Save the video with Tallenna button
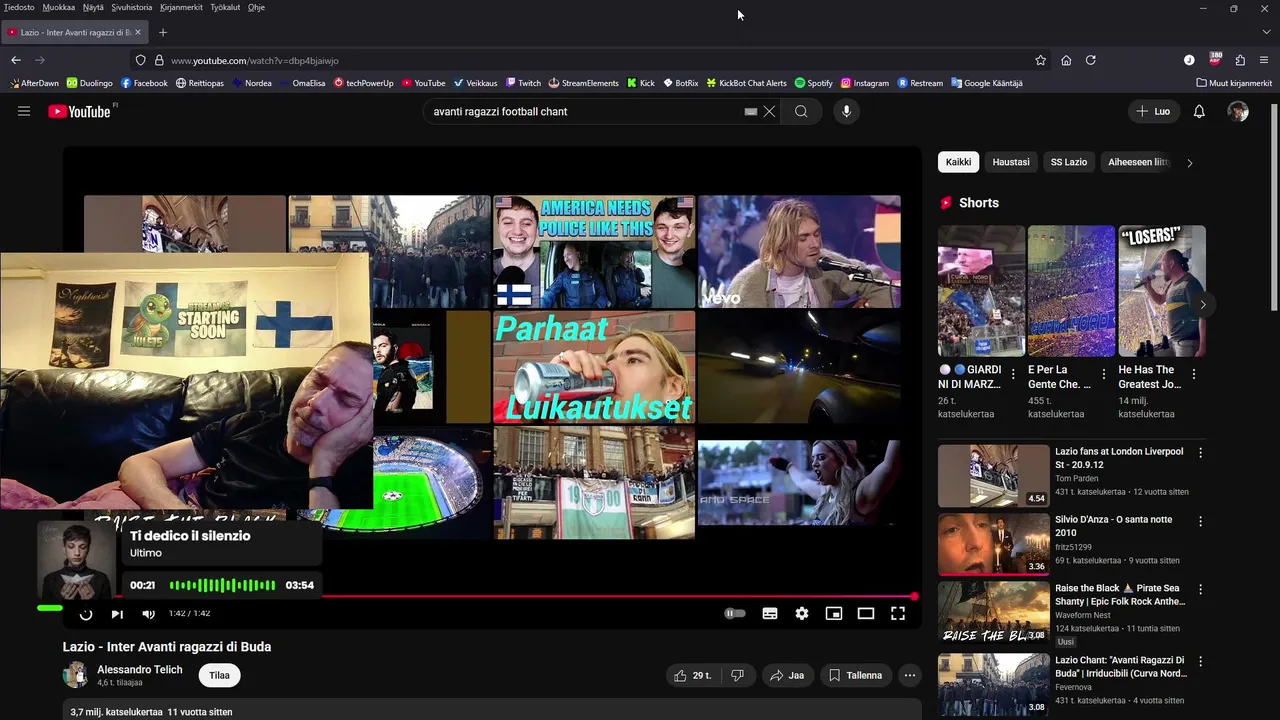 pos(855,675)
